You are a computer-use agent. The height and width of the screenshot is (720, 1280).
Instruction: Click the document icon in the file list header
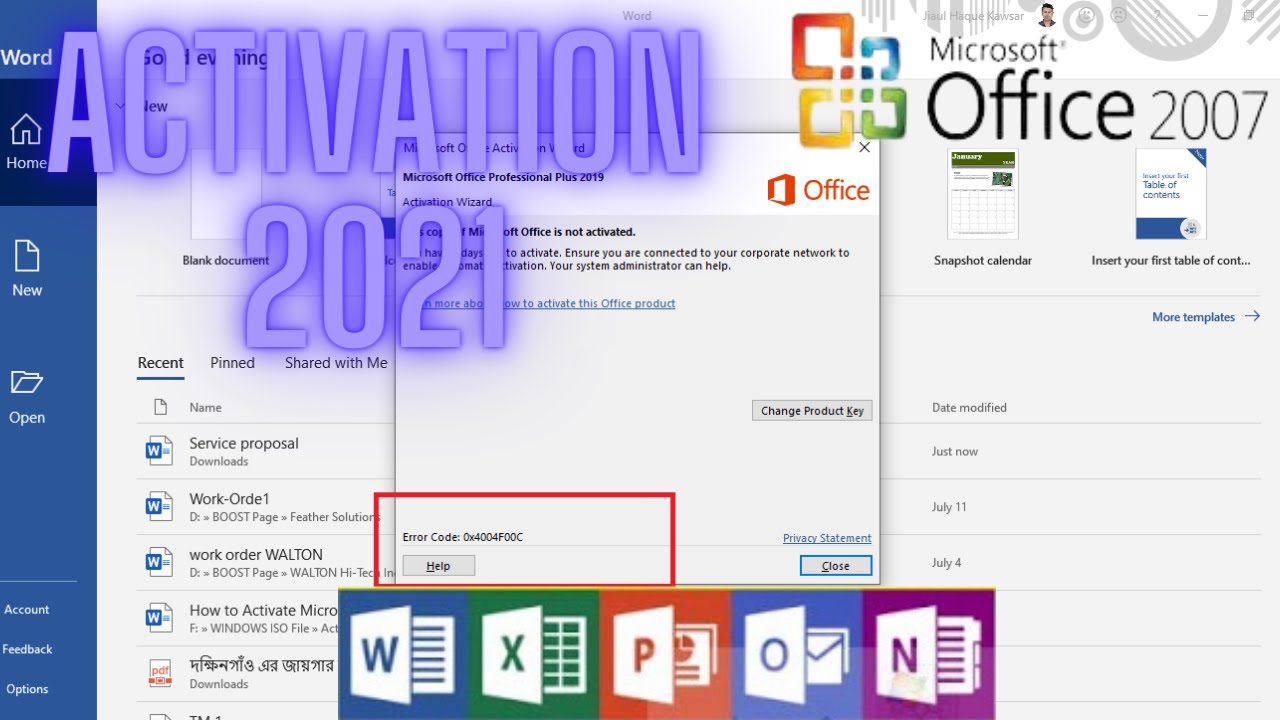click(159, 407)
